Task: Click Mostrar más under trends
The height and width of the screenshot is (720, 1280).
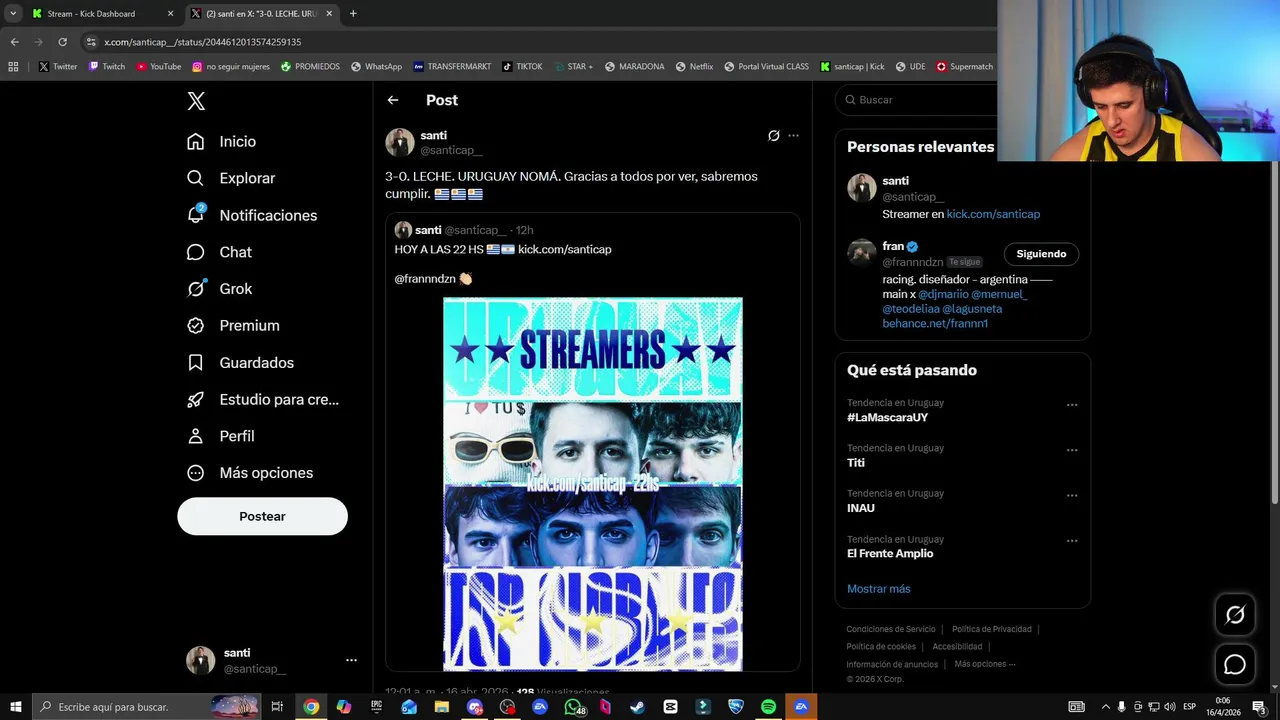Action: (879, 589)
